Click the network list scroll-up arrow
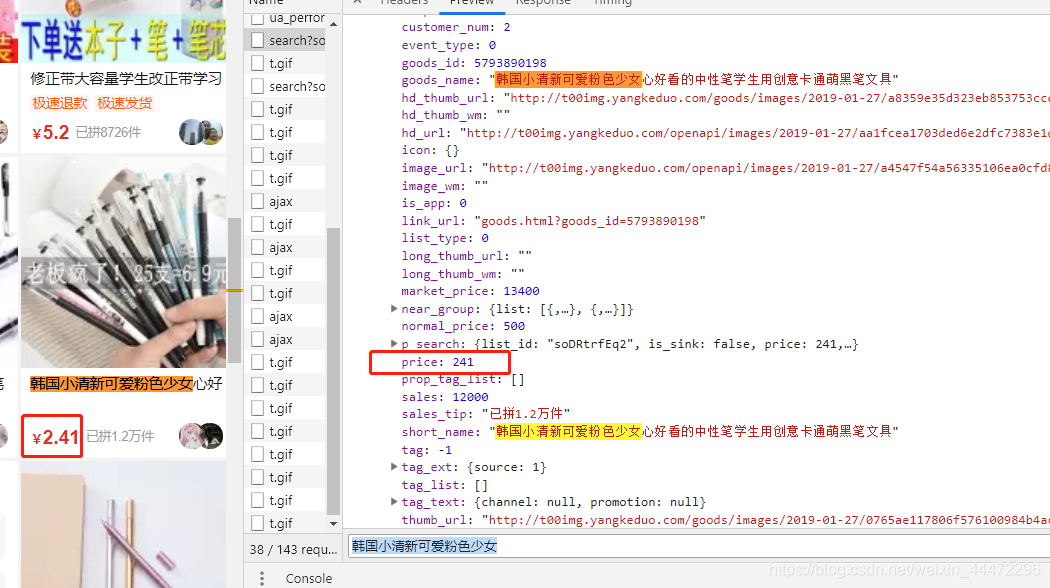Viewport: 1050px width, 588px height. (x=333, y=24)
